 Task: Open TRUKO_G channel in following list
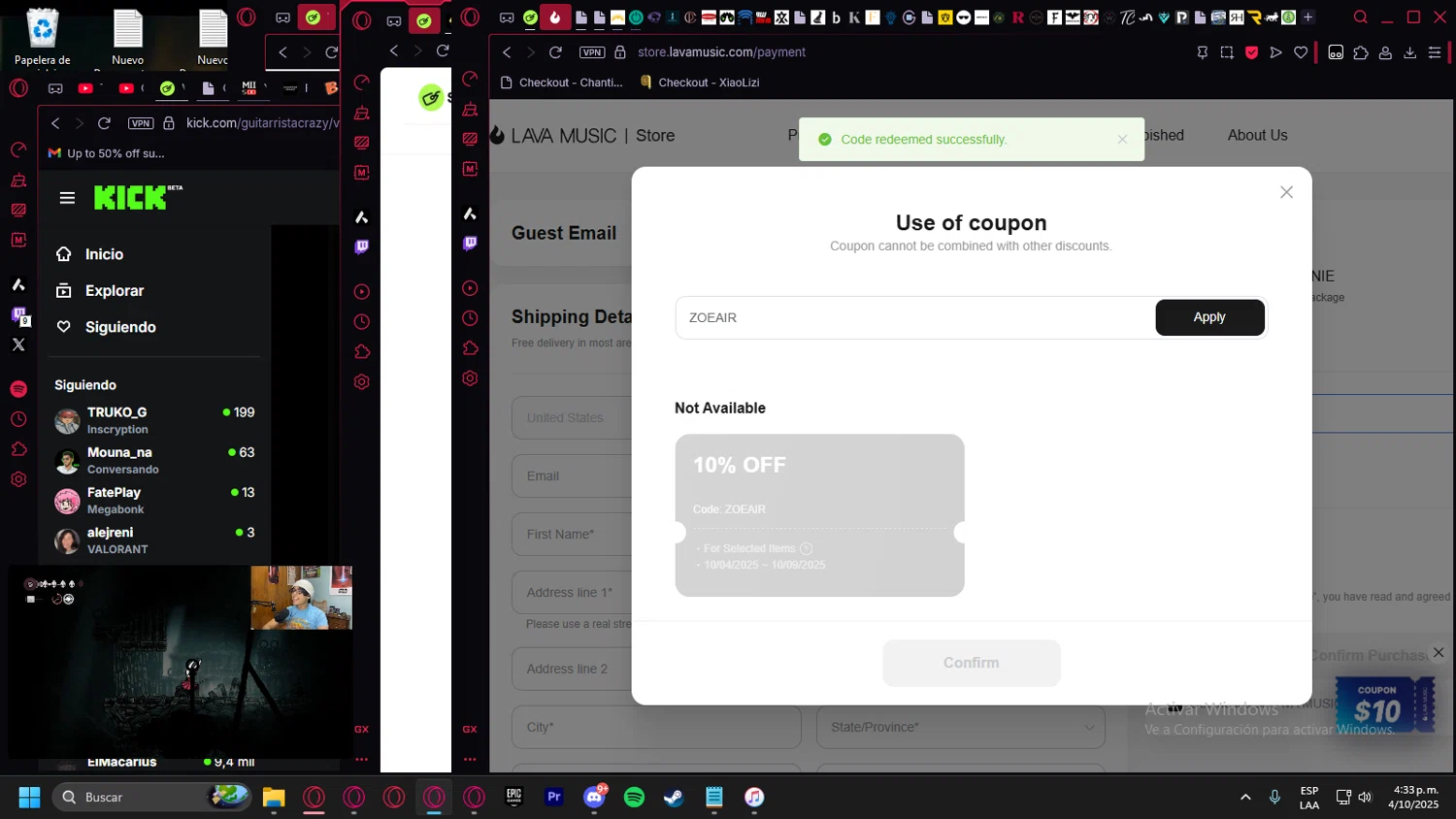(155, 420)
